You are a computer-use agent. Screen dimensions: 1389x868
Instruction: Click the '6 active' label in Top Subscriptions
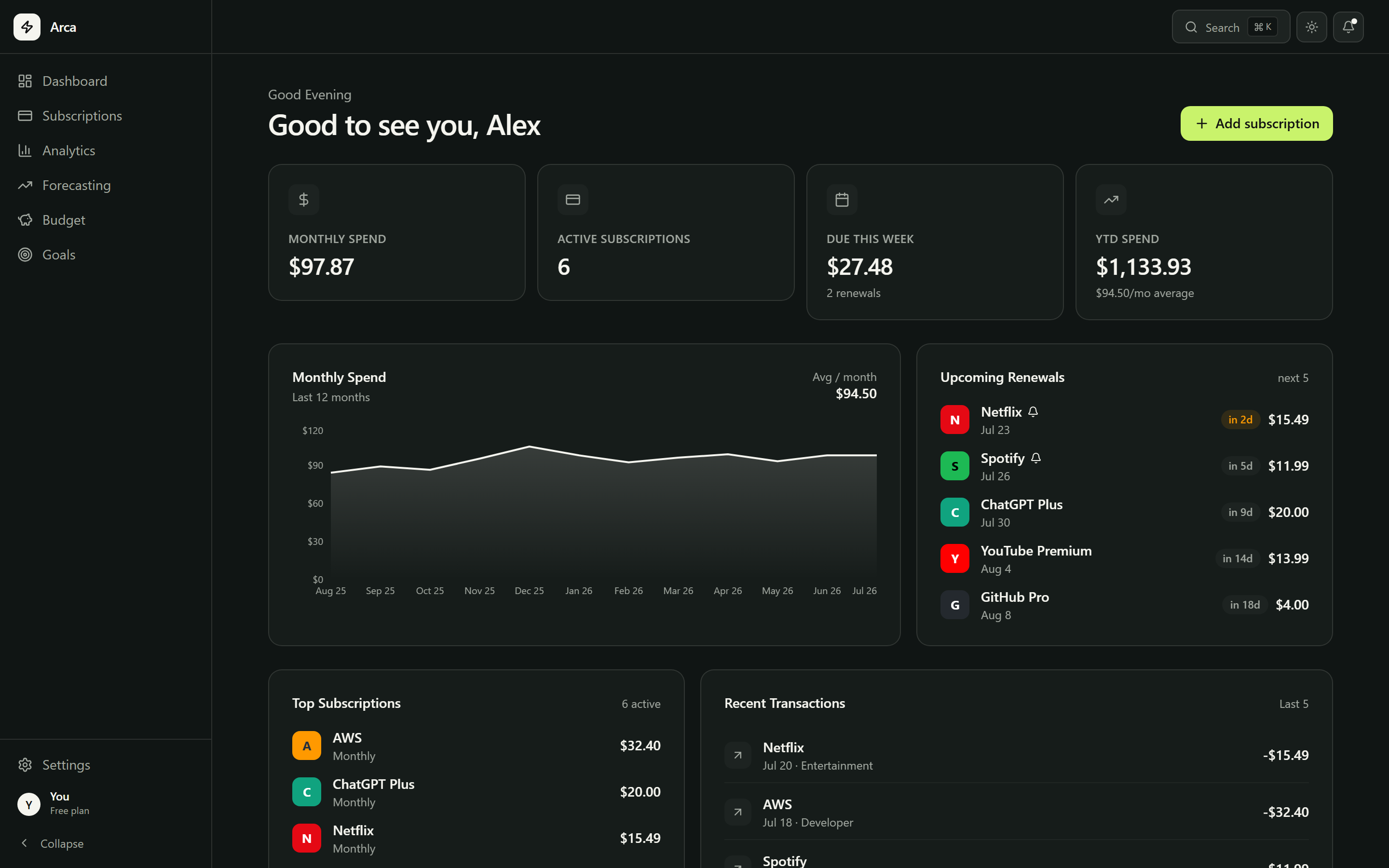click(x=641, y=704)
